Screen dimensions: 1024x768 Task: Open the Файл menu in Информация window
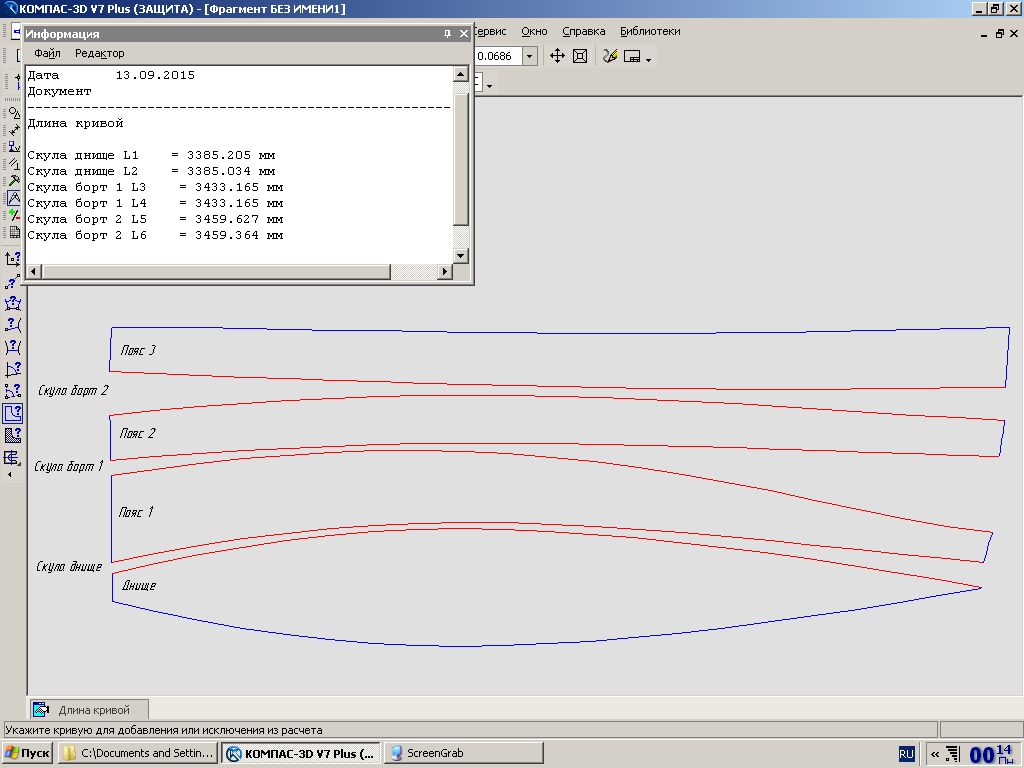point(47,53)
